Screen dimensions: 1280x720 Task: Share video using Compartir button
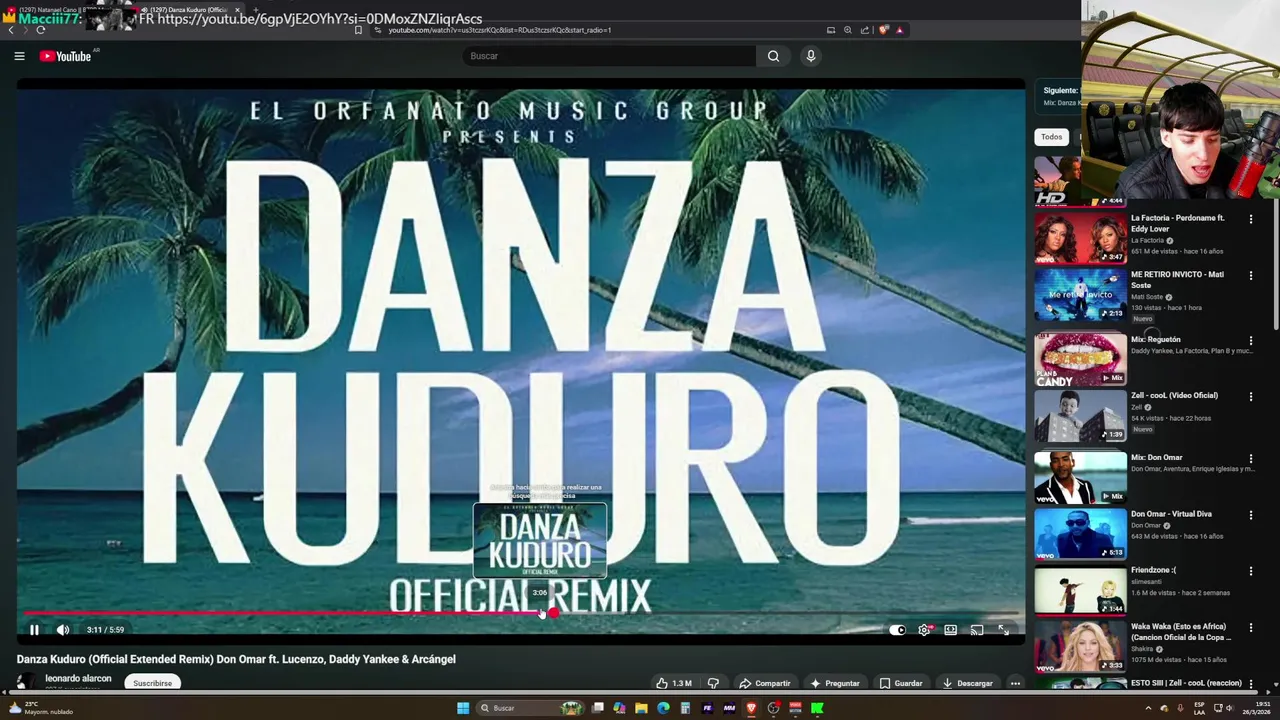point(765,683)
